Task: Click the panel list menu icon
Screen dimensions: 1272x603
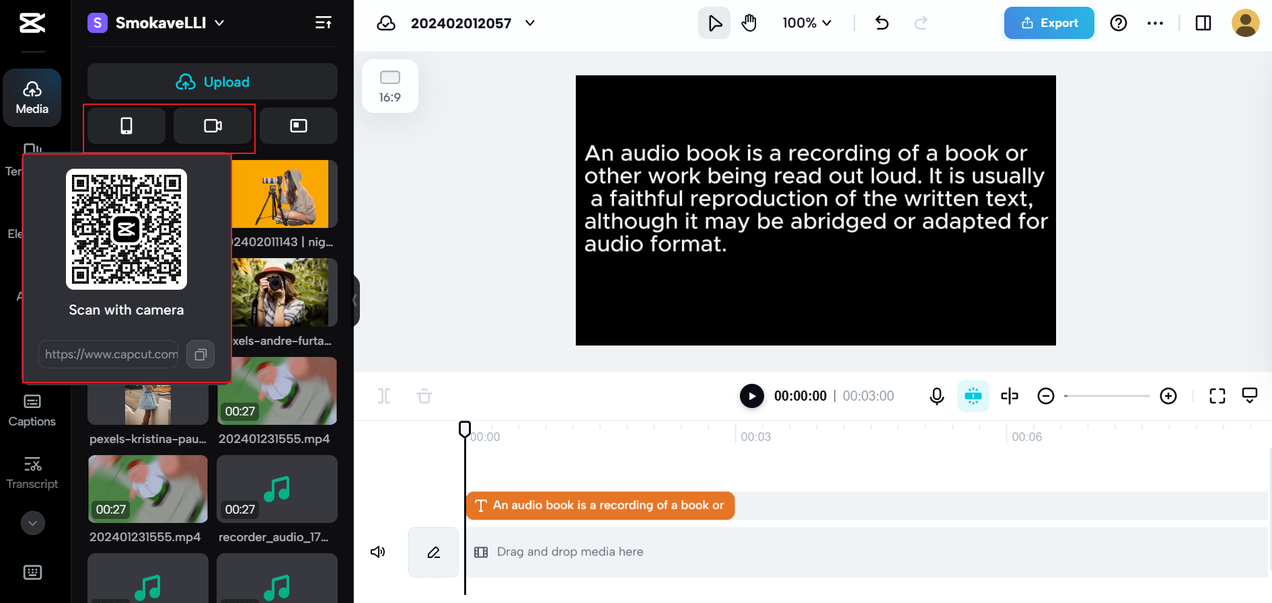Action: 323,22
